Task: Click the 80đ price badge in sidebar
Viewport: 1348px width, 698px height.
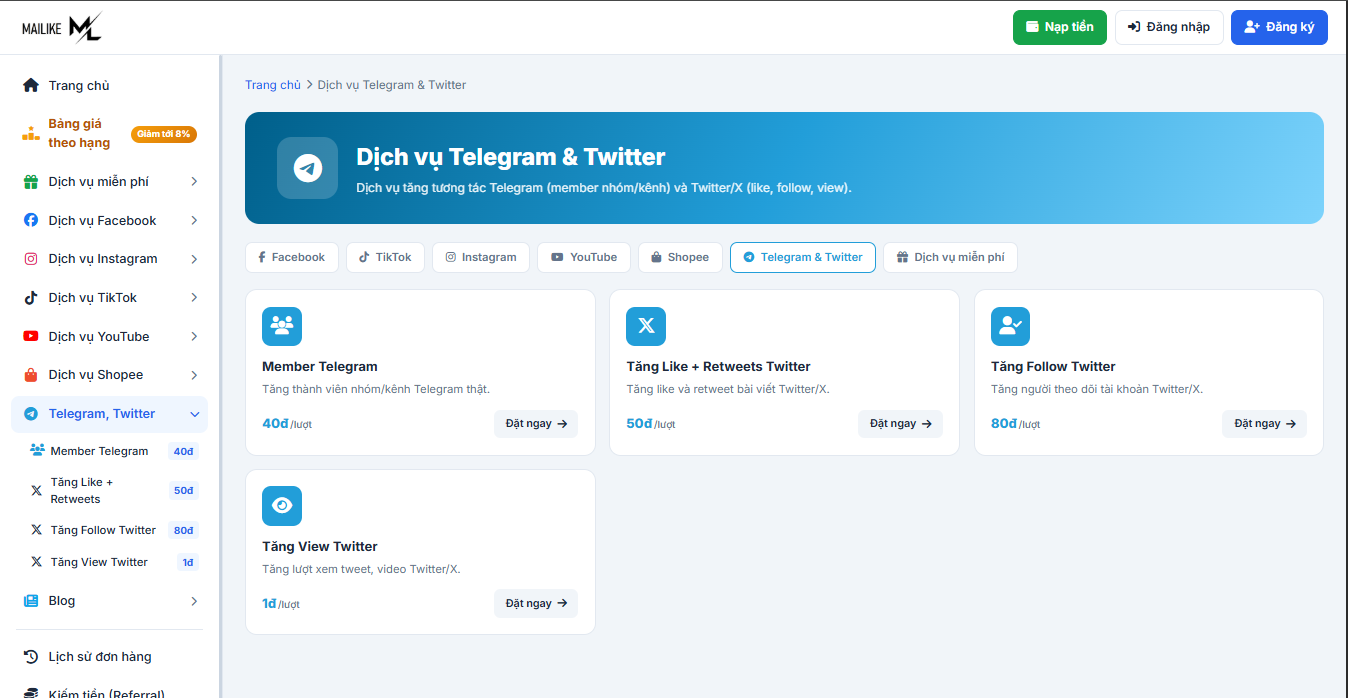Action: (x=183, y=530)
